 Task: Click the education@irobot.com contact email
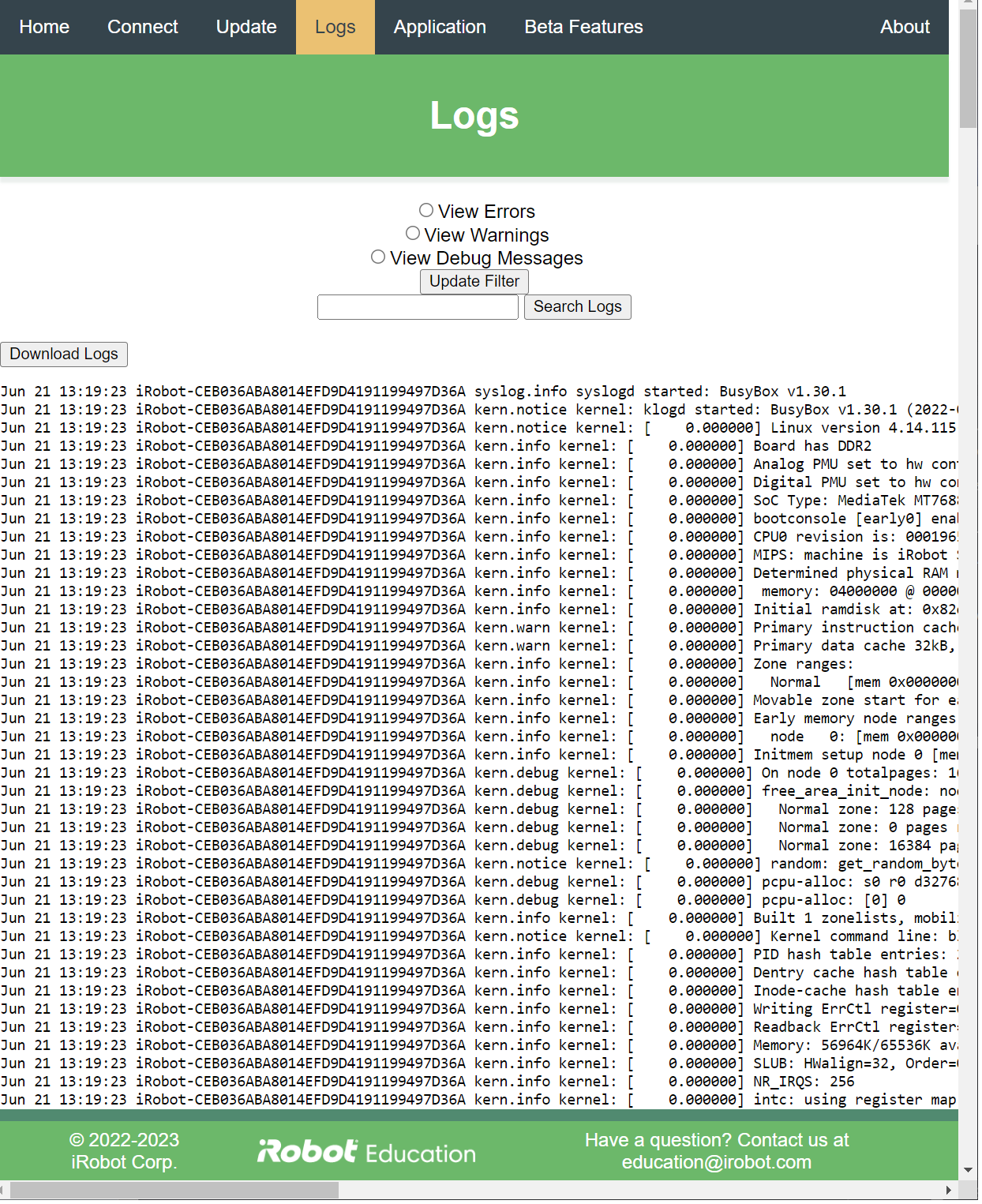[716, 1161]
